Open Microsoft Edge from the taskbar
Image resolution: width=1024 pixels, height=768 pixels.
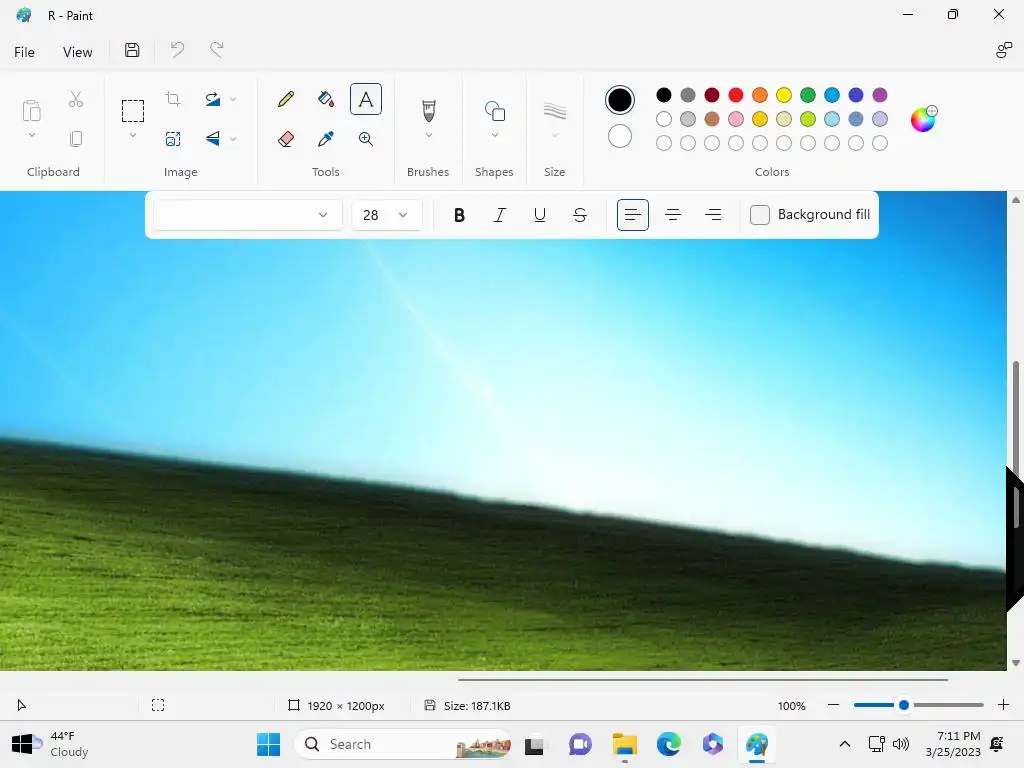(x=669, y=744)
